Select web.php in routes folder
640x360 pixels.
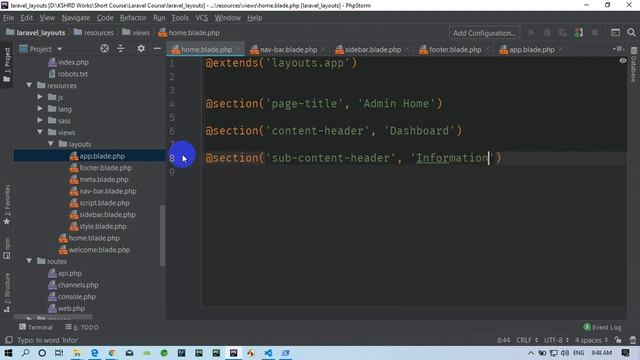pyautogui.click(x=71, y=308)
